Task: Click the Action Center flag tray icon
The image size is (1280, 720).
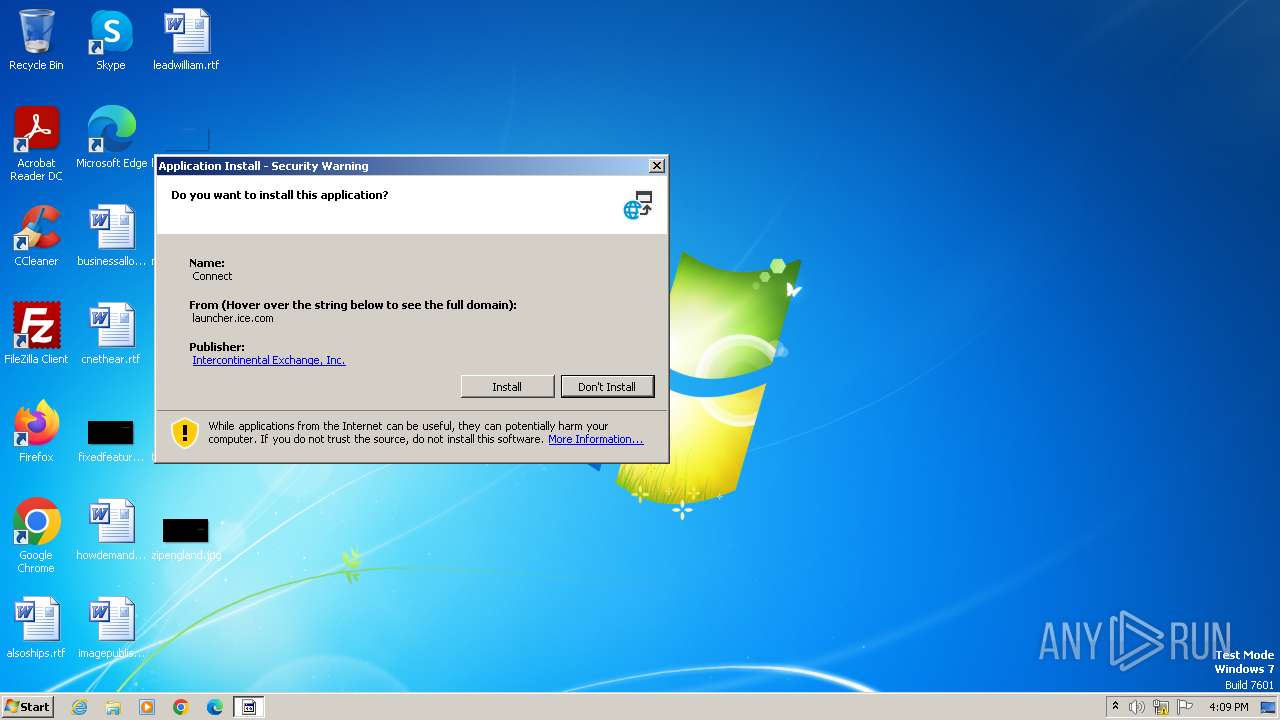Action: [x=1185, y=707]
